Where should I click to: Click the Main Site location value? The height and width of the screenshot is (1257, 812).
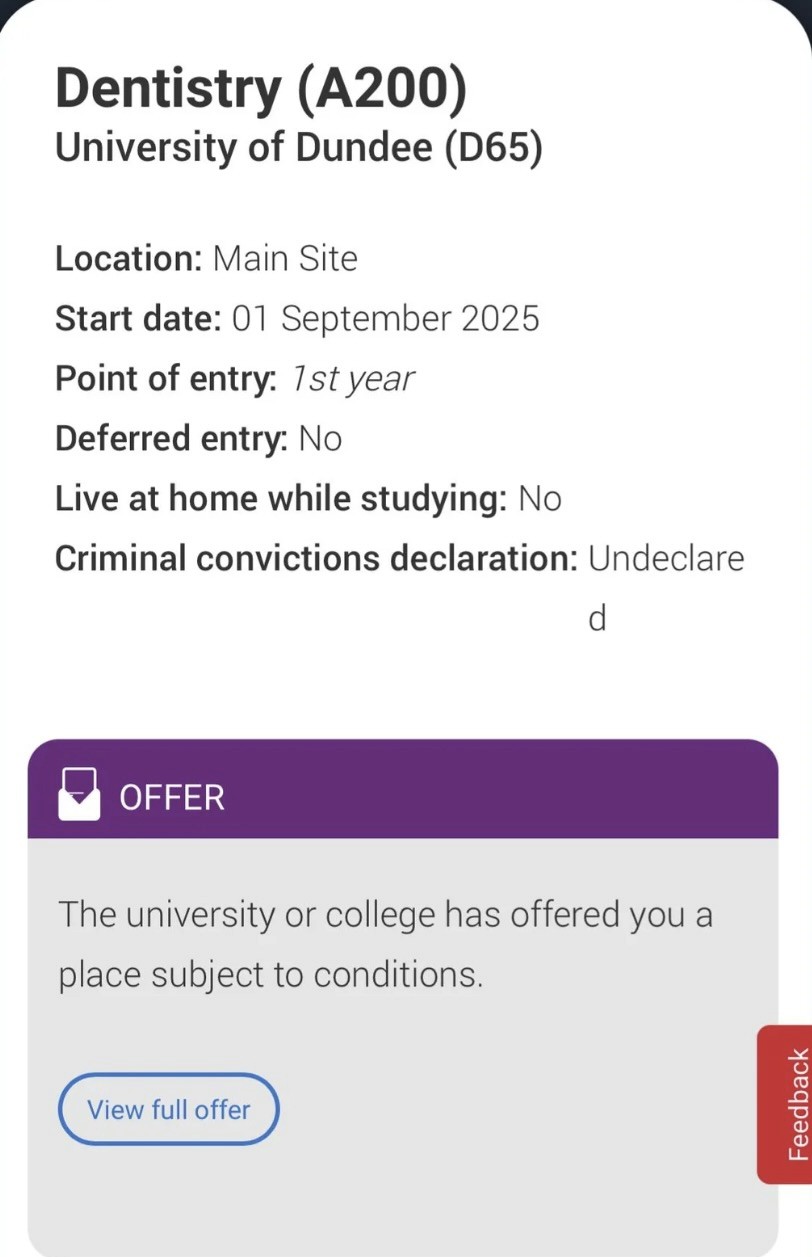[285, 259]
